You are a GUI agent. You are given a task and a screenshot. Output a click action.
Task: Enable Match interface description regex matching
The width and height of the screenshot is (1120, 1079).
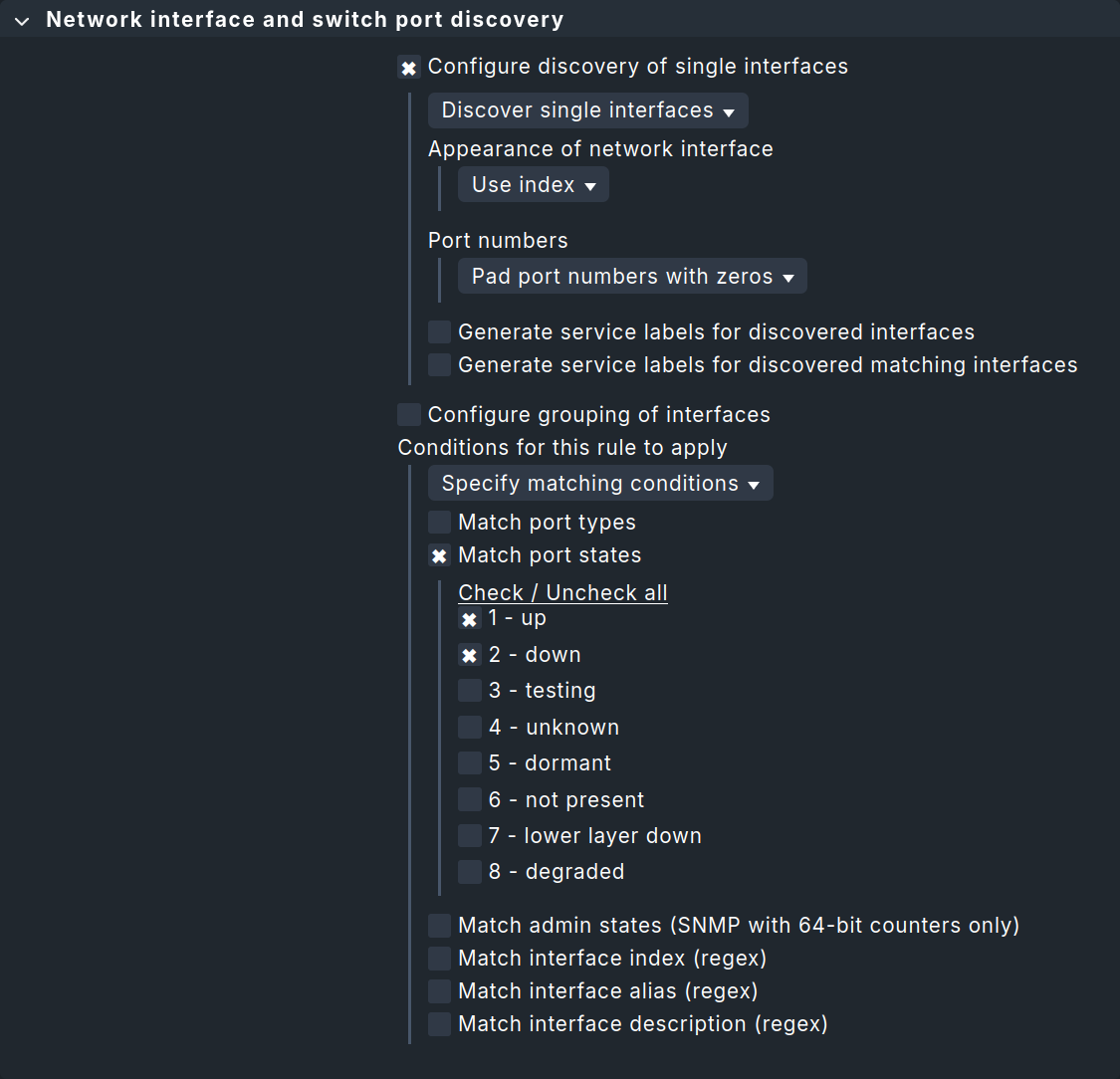pos(439,1023)
